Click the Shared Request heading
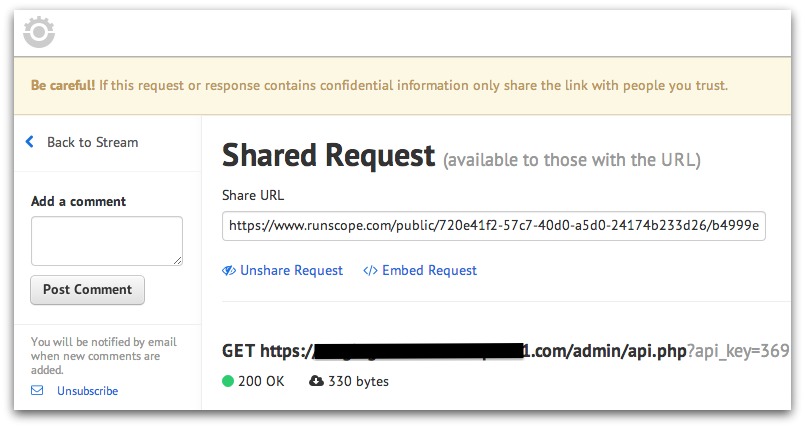805x428 pixels. 329,155
